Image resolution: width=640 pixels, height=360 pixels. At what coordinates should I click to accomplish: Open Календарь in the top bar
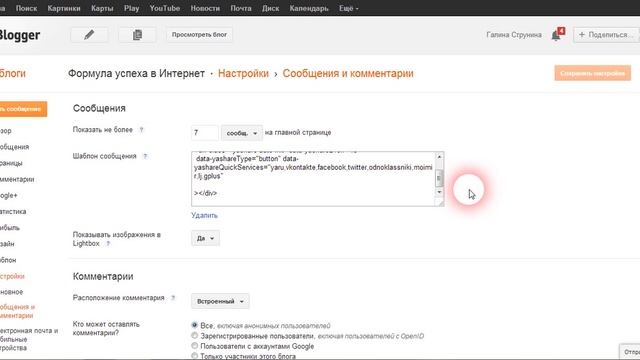click(309, 8)
